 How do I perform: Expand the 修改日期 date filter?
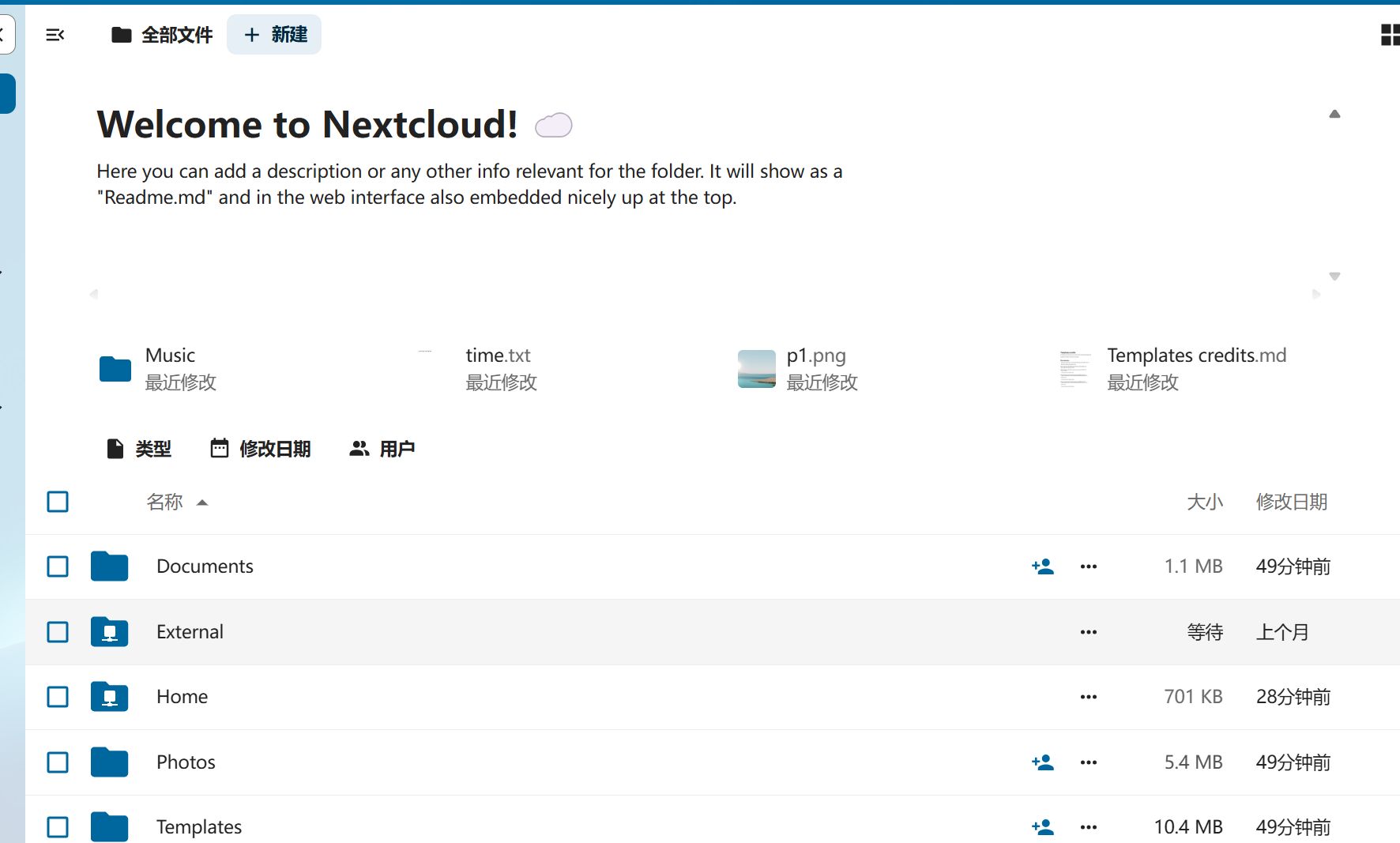click(261, 449)
